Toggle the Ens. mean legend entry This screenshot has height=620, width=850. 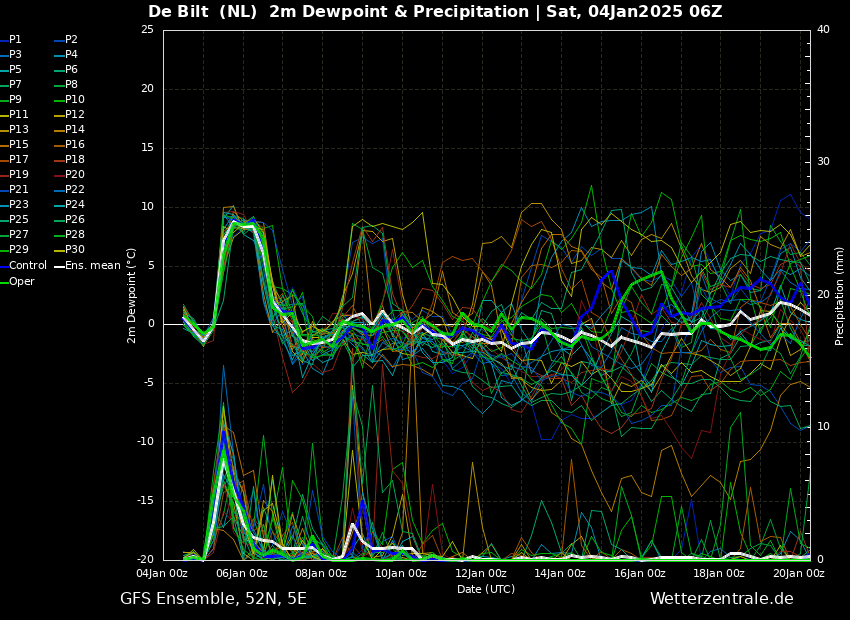click(92, 266)
